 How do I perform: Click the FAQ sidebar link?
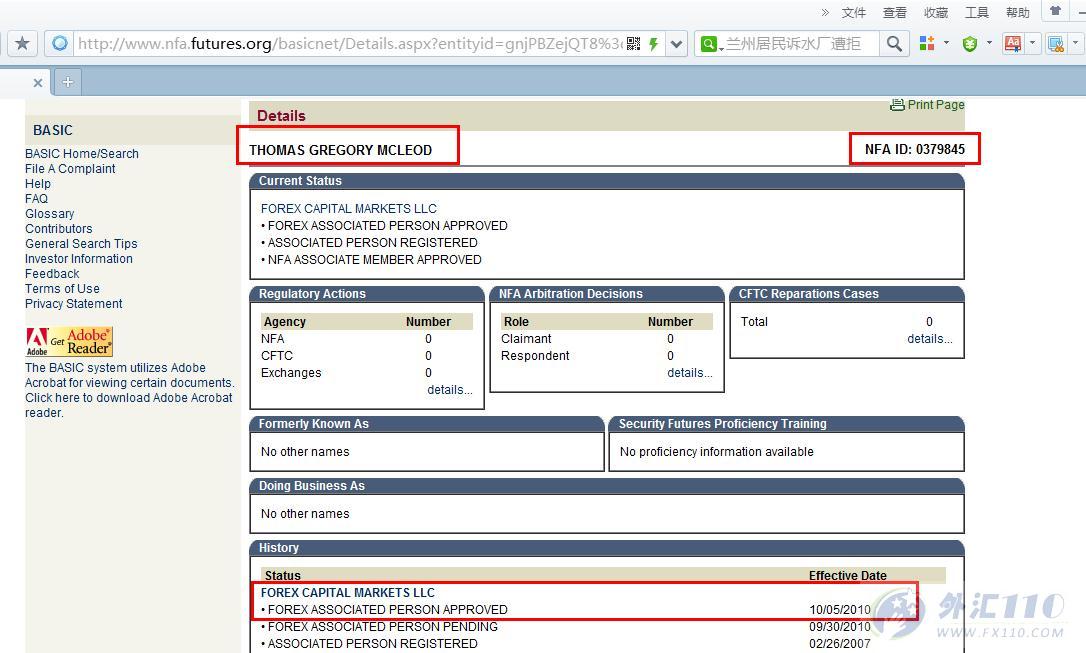[36, 199]
